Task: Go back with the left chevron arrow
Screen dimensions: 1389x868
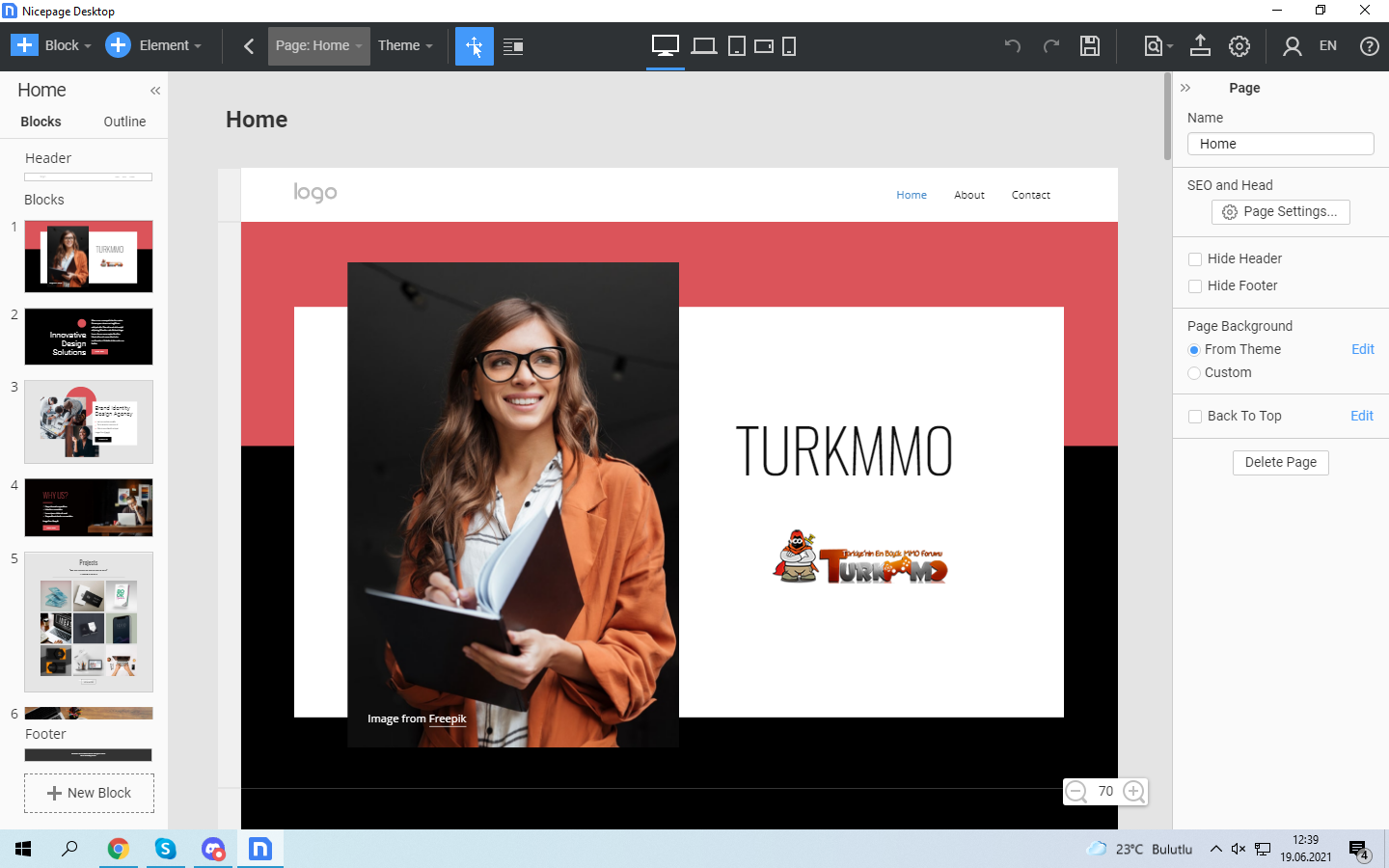Action: coord(249,46)
